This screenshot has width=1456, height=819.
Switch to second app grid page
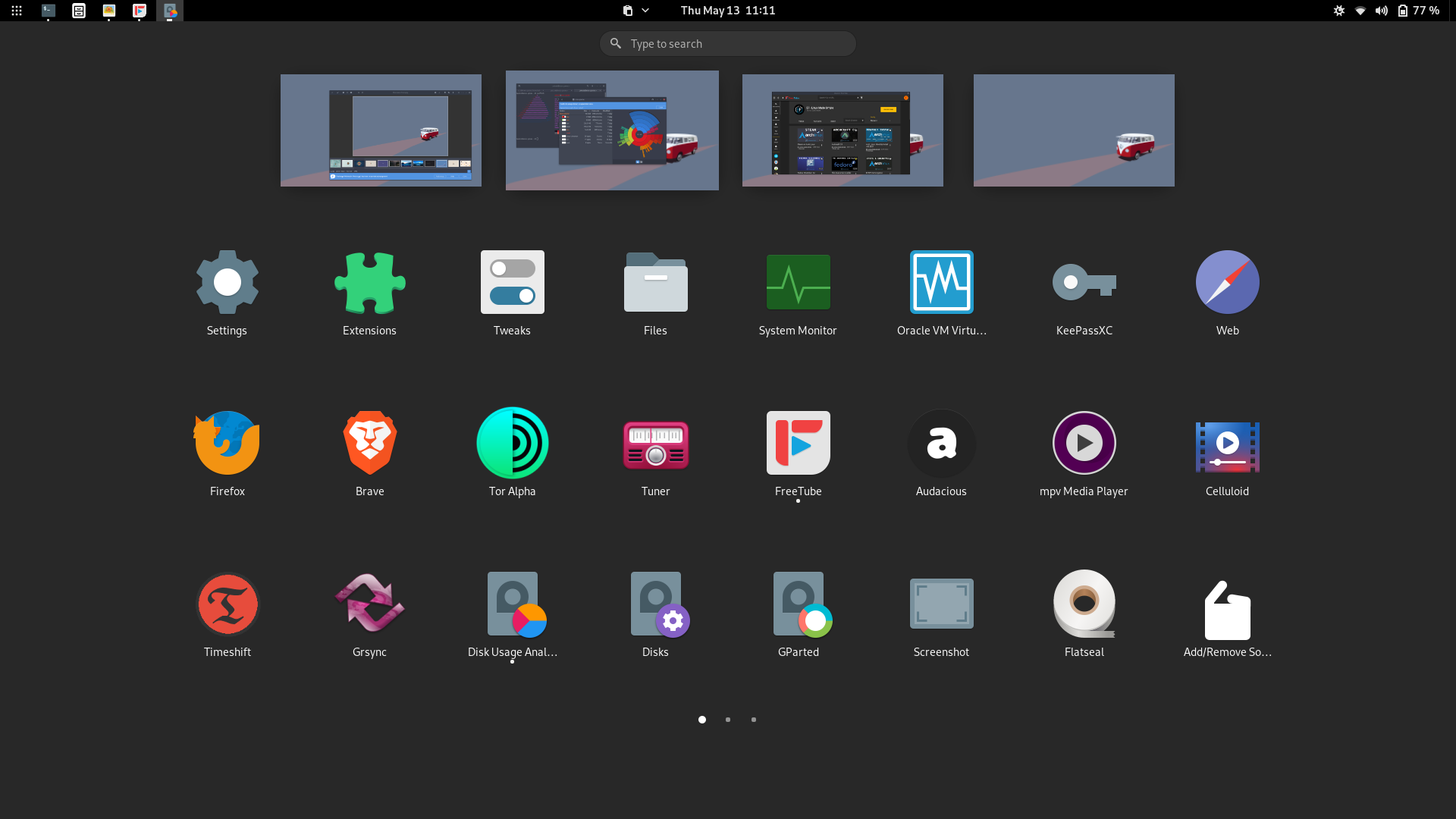tap(728, 720)
